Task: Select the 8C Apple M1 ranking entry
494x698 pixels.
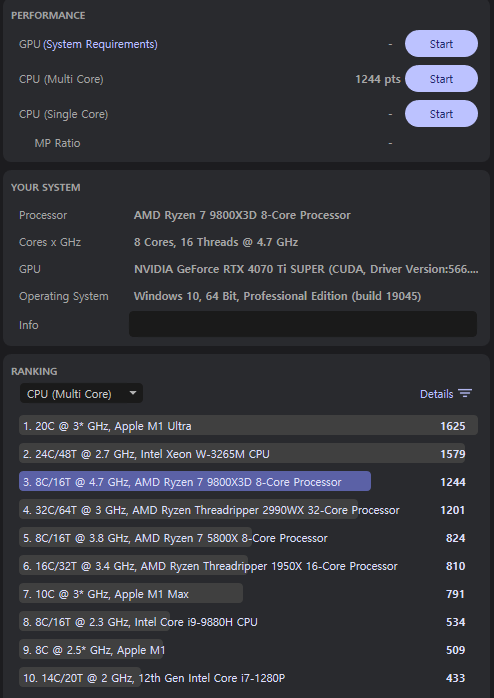Action: pyautogui.click(x=243, y=650)
